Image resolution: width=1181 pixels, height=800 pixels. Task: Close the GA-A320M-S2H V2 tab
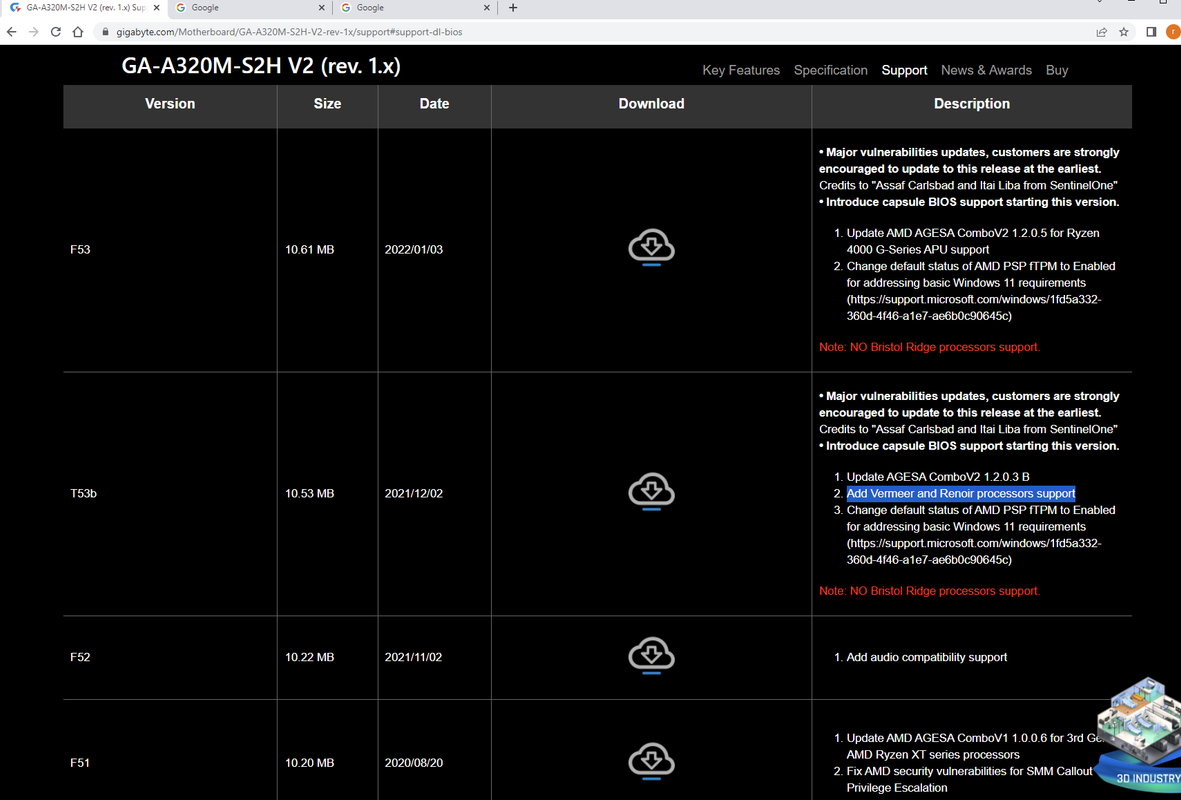point(157,8)
